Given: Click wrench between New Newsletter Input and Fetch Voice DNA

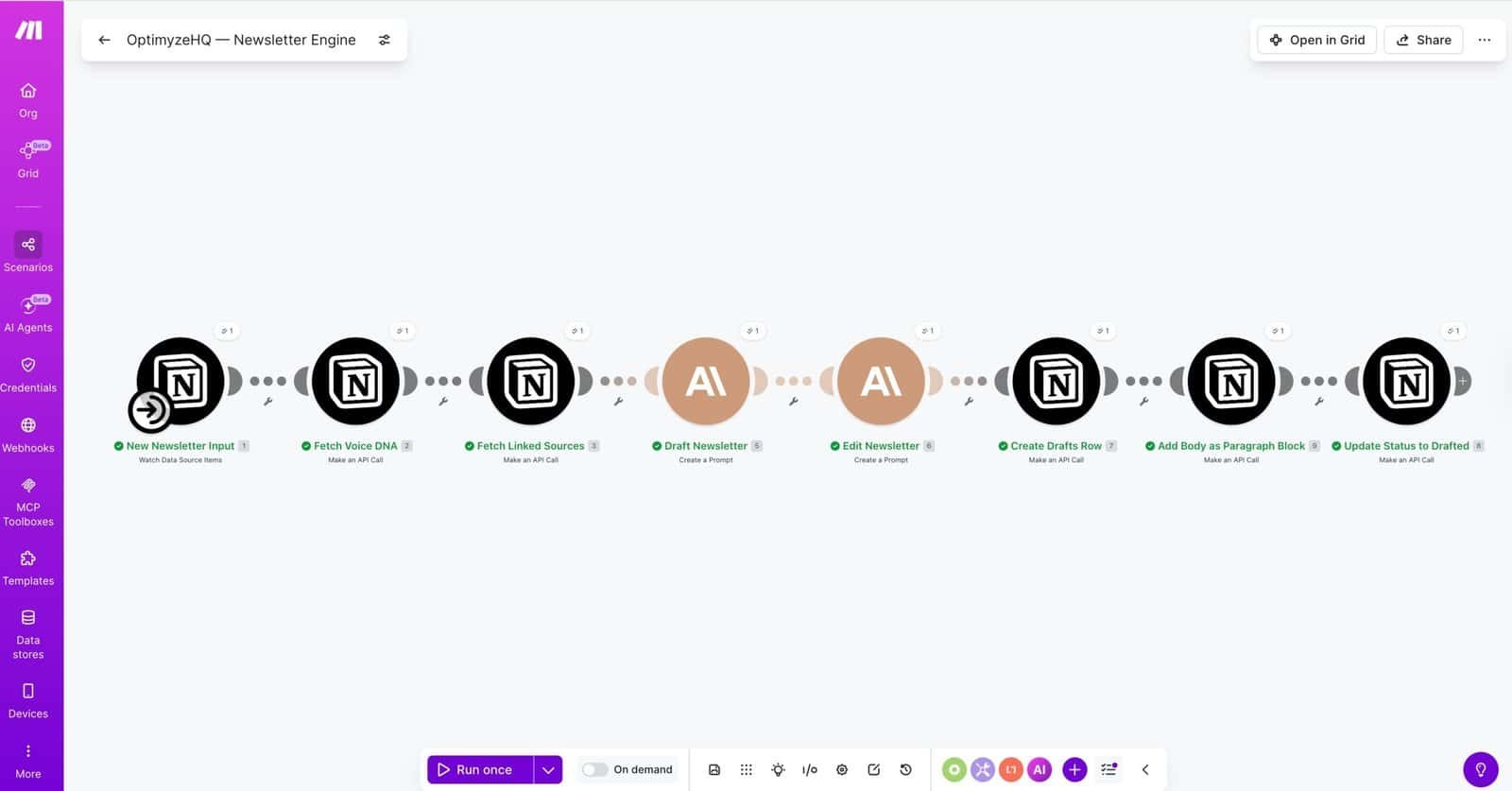Looking at the screenshot, I should click(268, 402).
